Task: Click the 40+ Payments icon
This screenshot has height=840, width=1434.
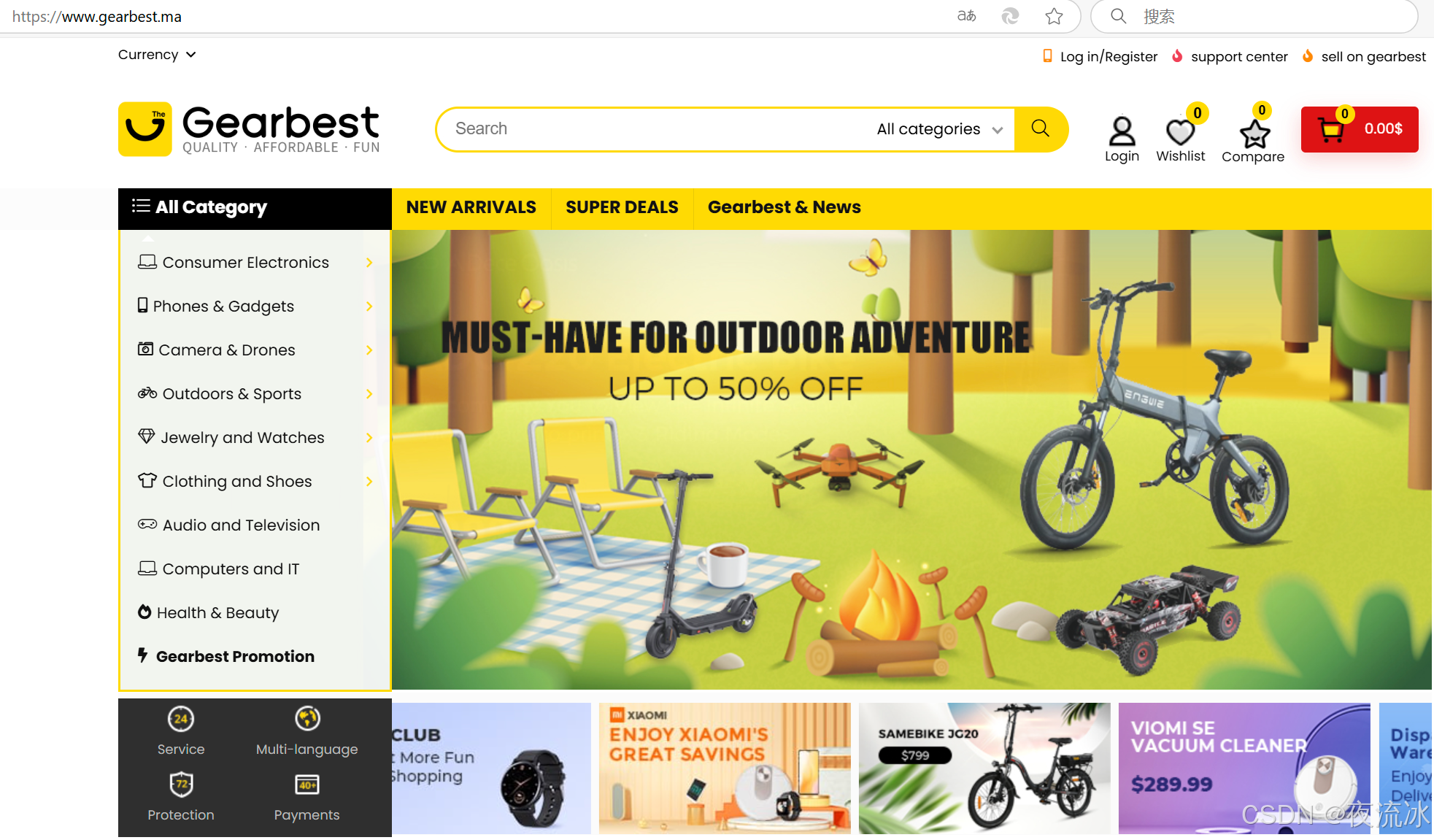Action: click(x=307, y=785)
